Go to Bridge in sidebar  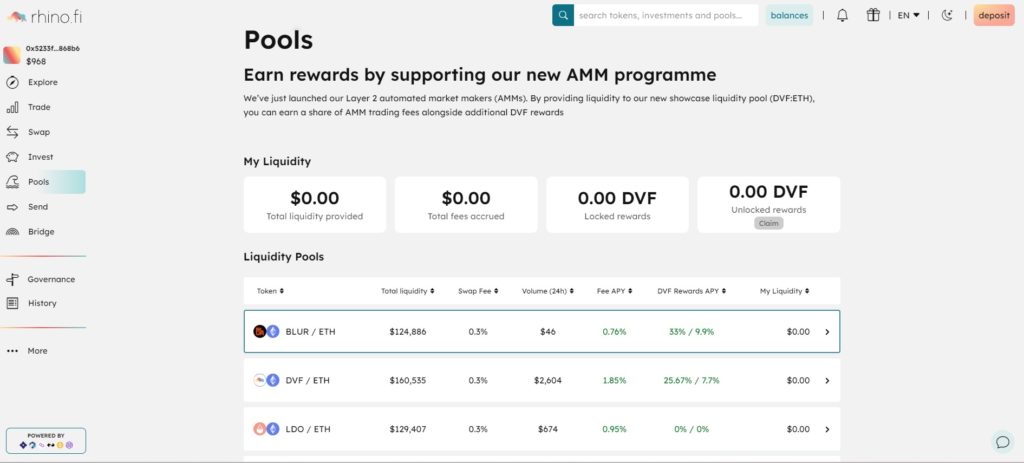coord(41,232)
